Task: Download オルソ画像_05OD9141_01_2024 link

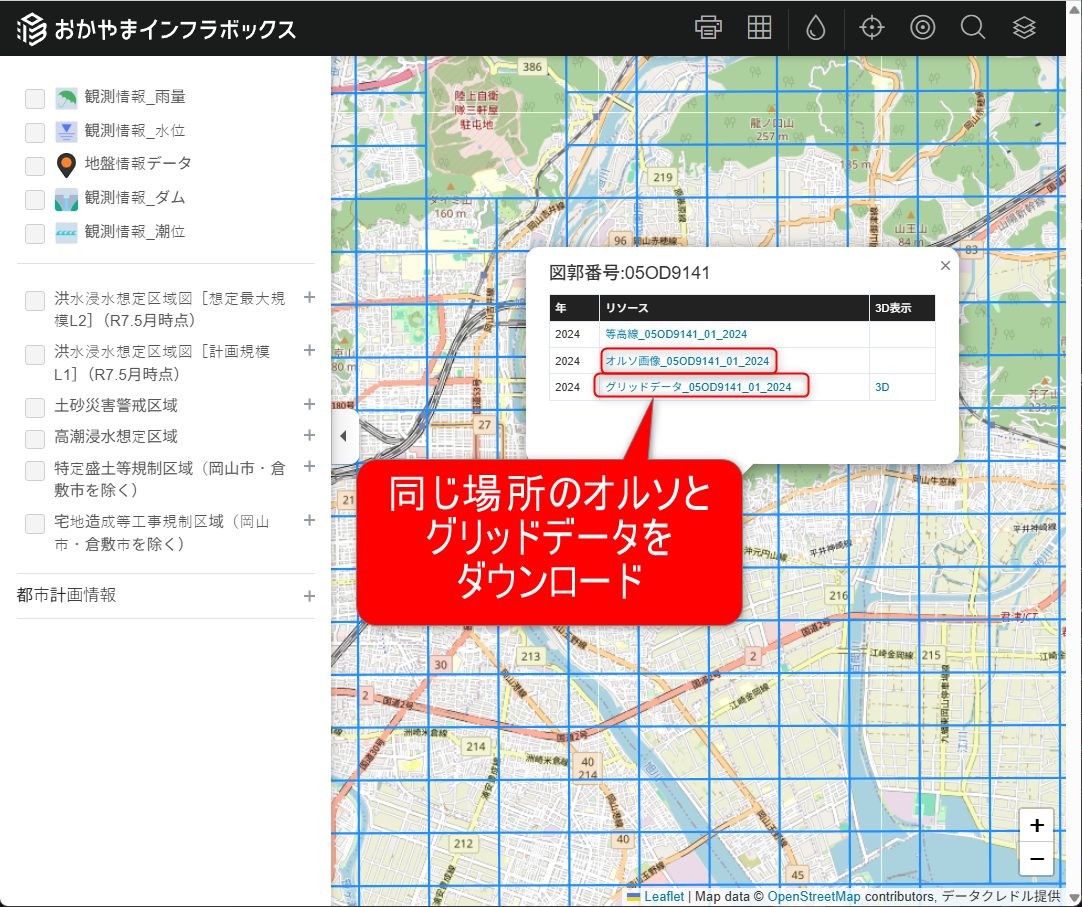Action: (687, 360)
